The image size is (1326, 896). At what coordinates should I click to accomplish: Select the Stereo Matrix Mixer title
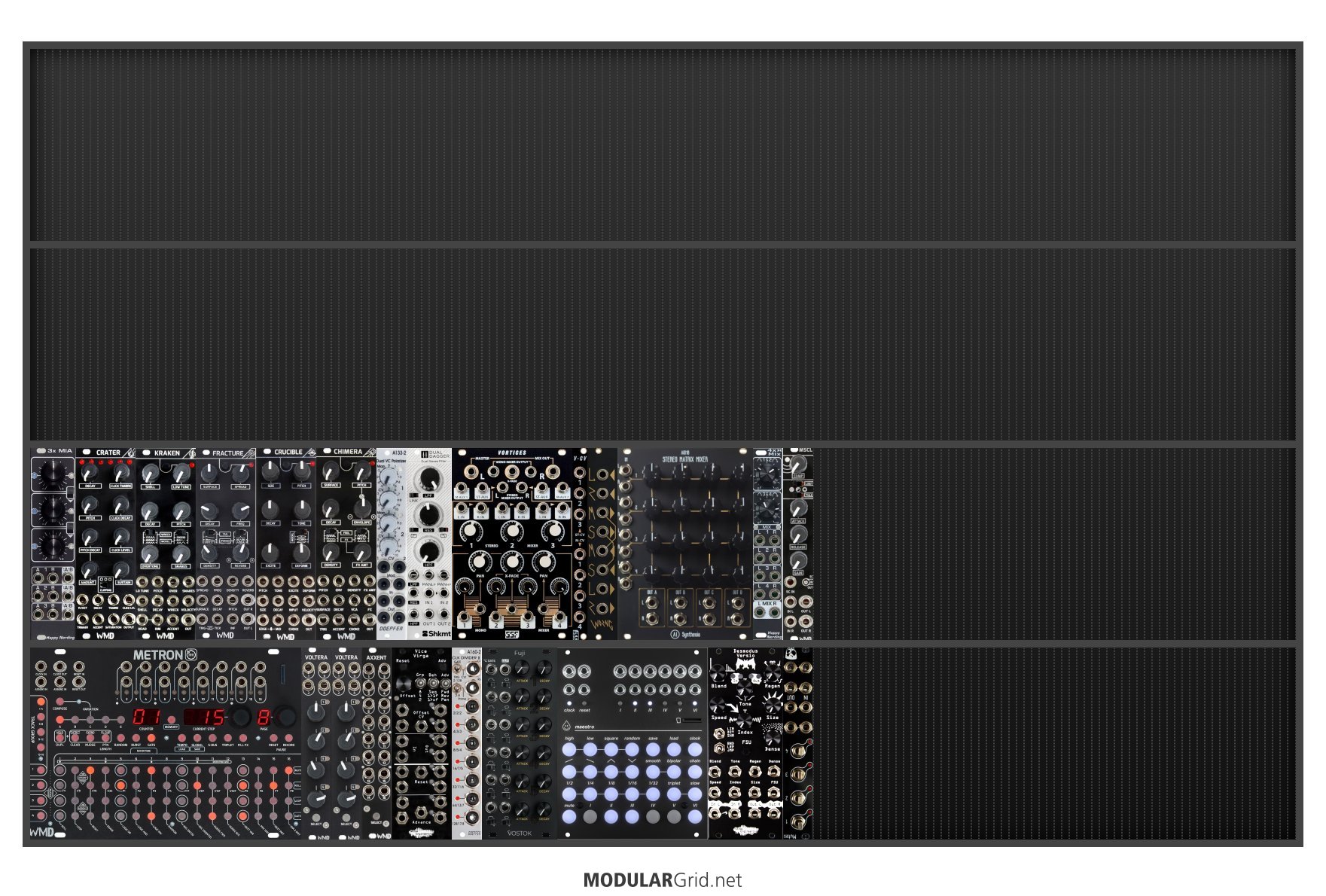pos(685,459)
